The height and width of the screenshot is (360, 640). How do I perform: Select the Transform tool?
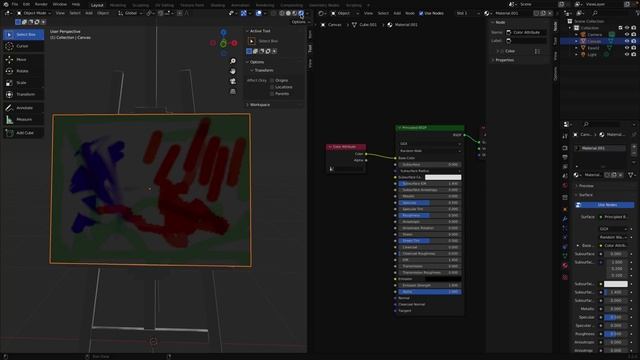(23, 94)
